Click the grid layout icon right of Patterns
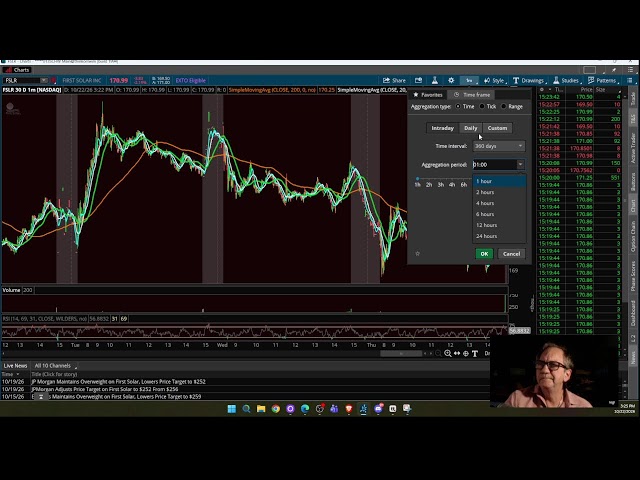640x480 pixels. [630, 80]
